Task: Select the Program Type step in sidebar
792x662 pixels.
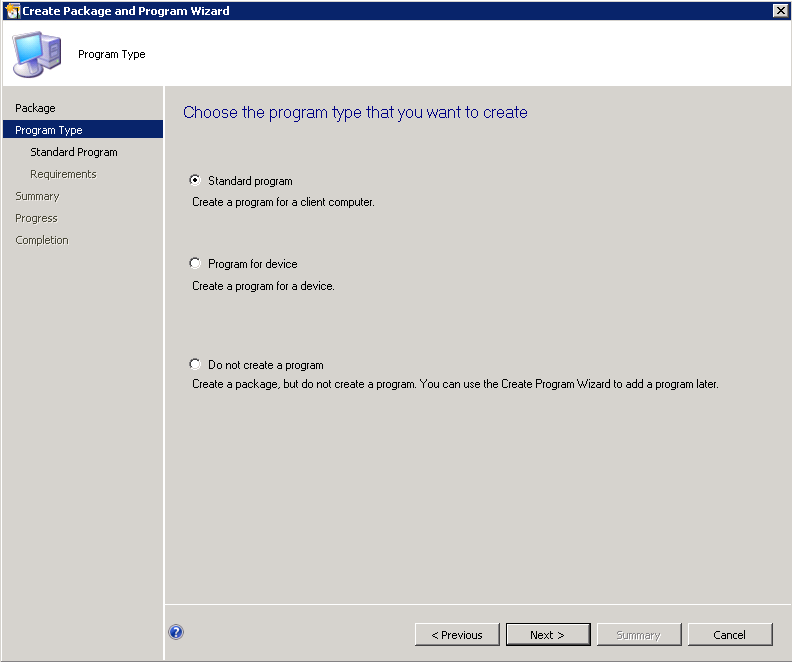Action: [x=83, y=129]
